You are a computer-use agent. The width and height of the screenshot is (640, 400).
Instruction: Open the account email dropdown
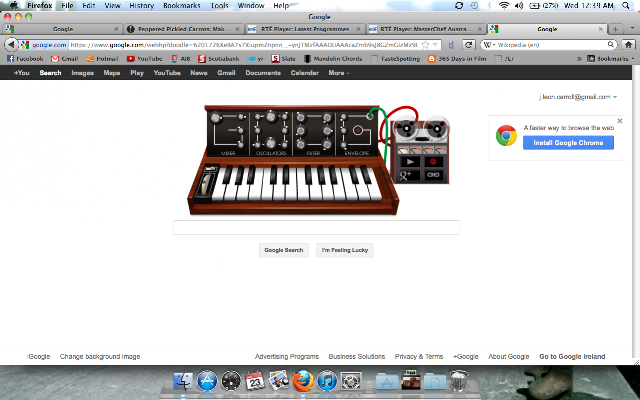tap(578, 97)
